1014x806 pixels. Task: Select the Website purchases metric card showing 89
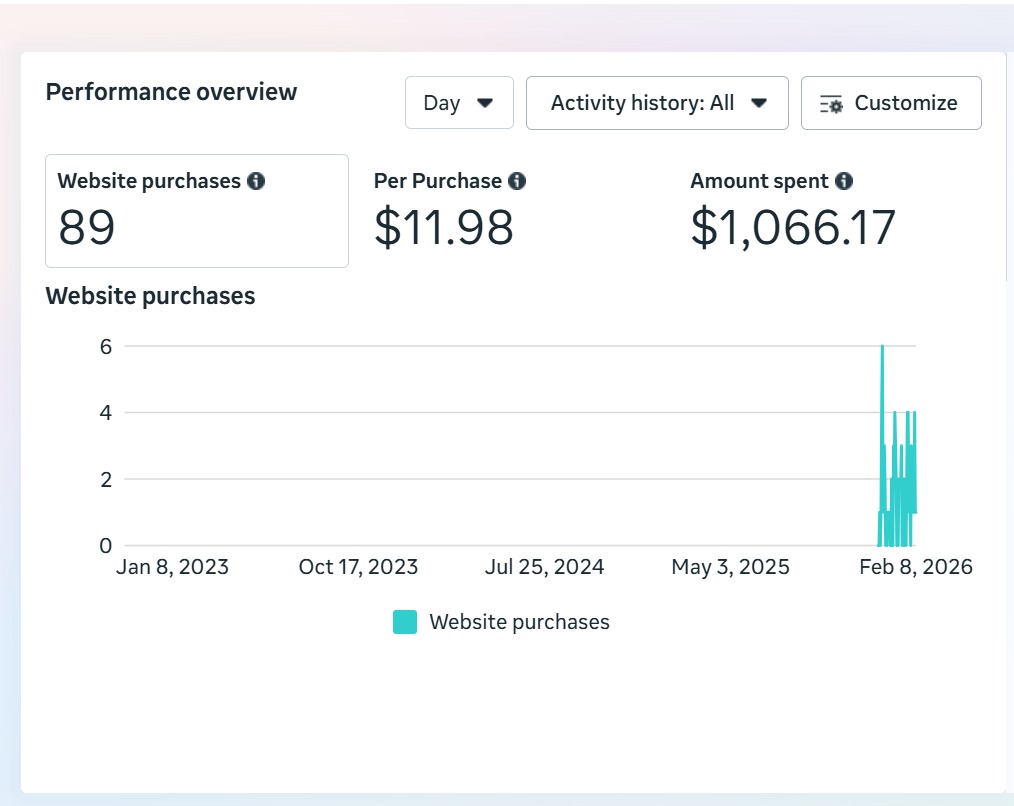[197, 211]
